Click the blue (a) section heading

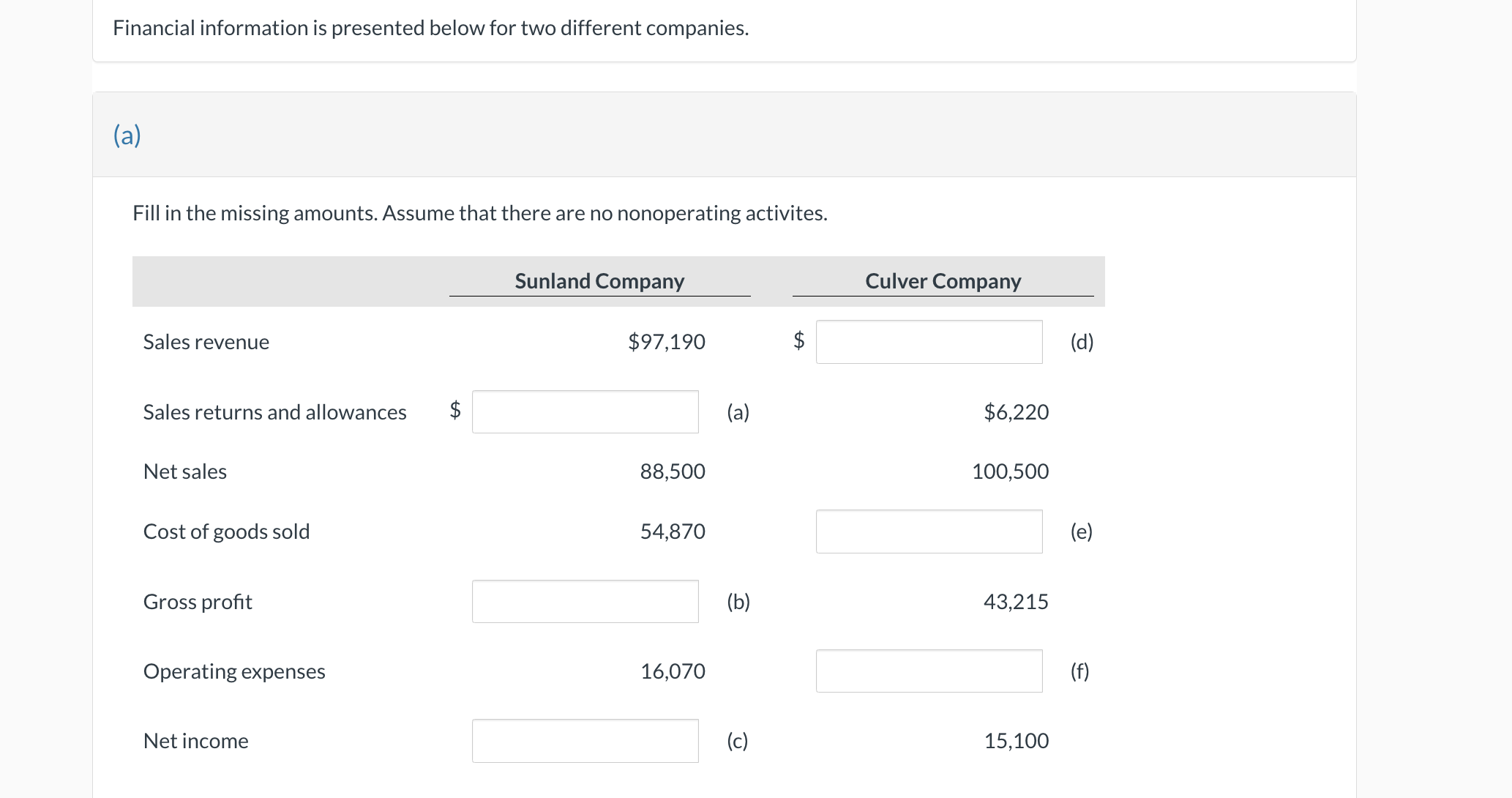pos(127,135)
